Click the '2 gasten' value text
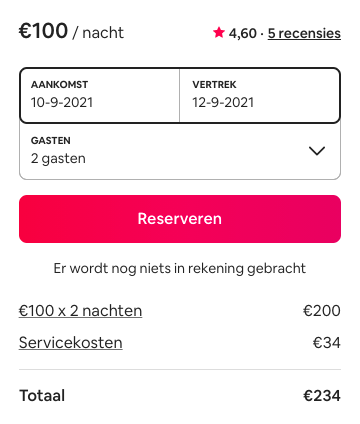 (x=58, y=158)
